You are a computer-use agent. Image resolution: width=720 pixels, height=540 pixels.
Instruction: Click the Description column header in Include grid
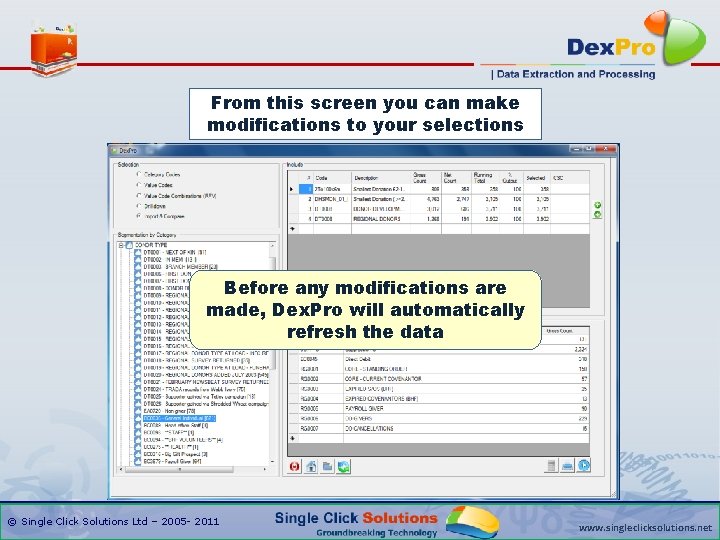click(381, 178)
